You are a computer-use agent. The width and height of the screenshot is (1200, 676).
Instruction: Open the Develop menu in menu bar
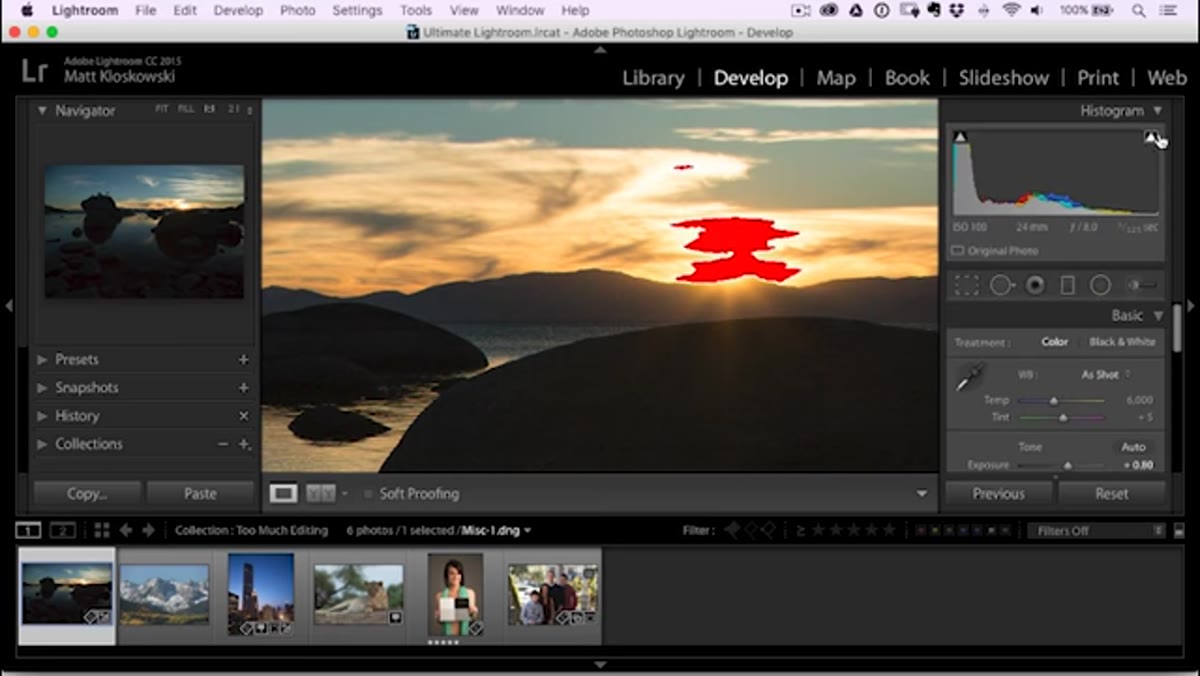coord(238,10)
